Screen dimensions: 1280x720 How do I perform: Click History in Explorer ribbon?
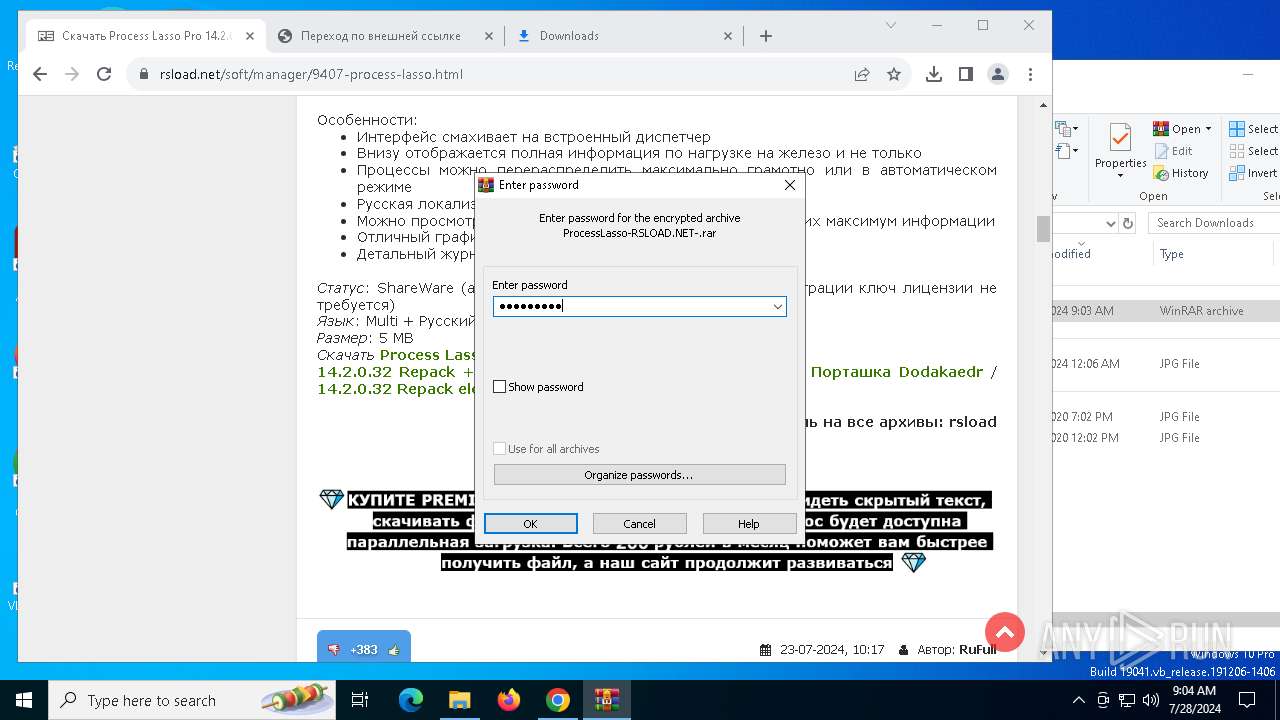click(x=1181, y=173)
